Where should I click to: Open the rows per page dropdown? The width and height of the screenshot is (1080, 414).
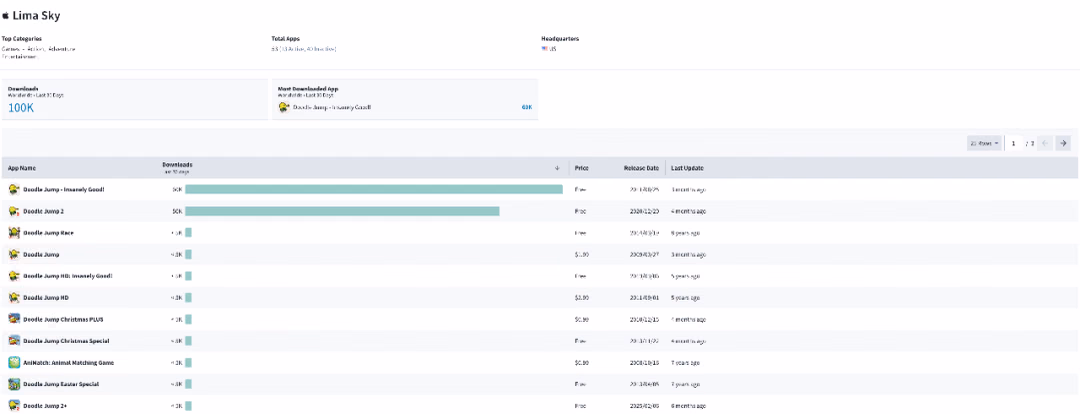984,143
